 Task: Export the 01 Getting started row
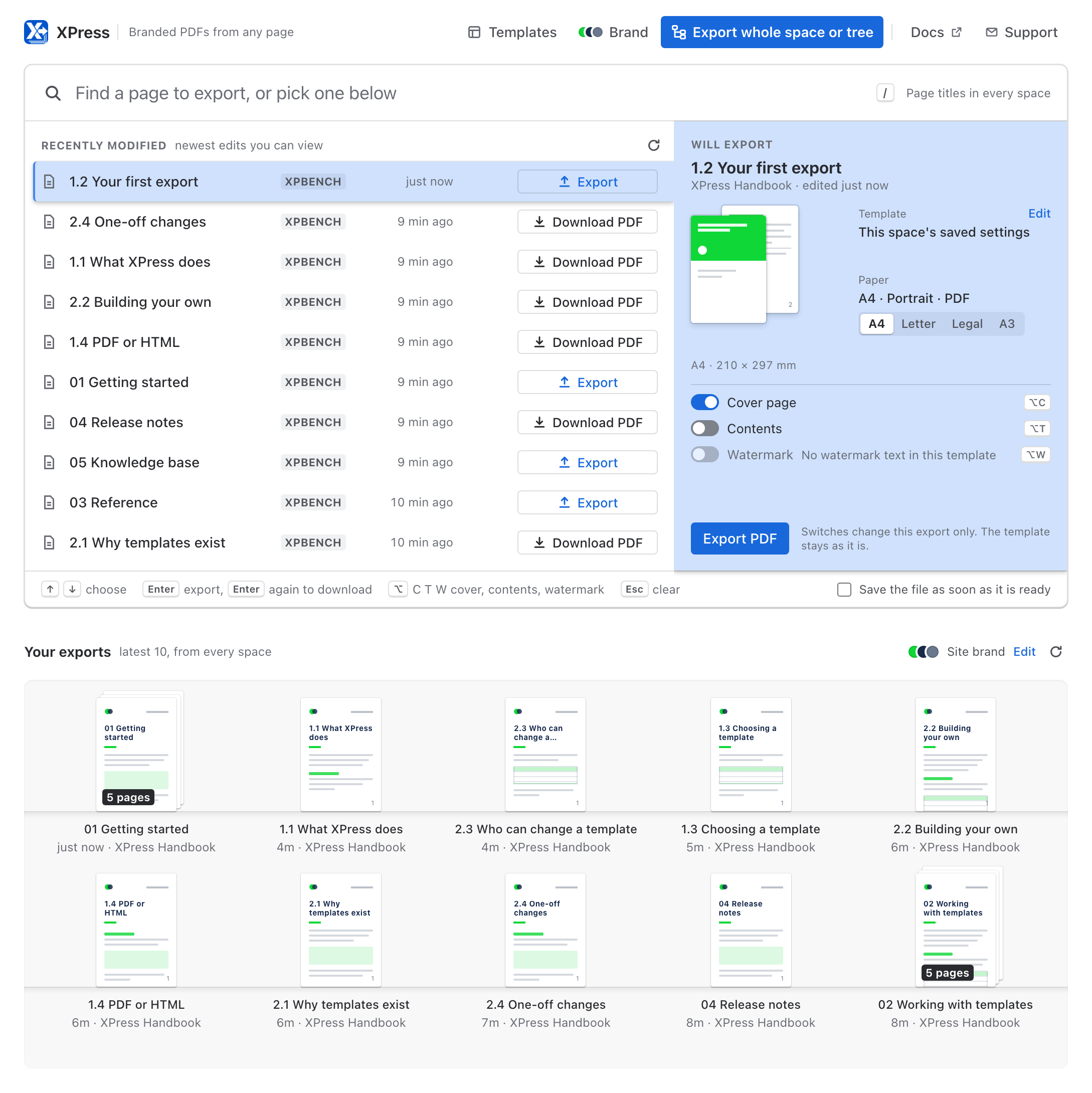click(x=587, y=383)
